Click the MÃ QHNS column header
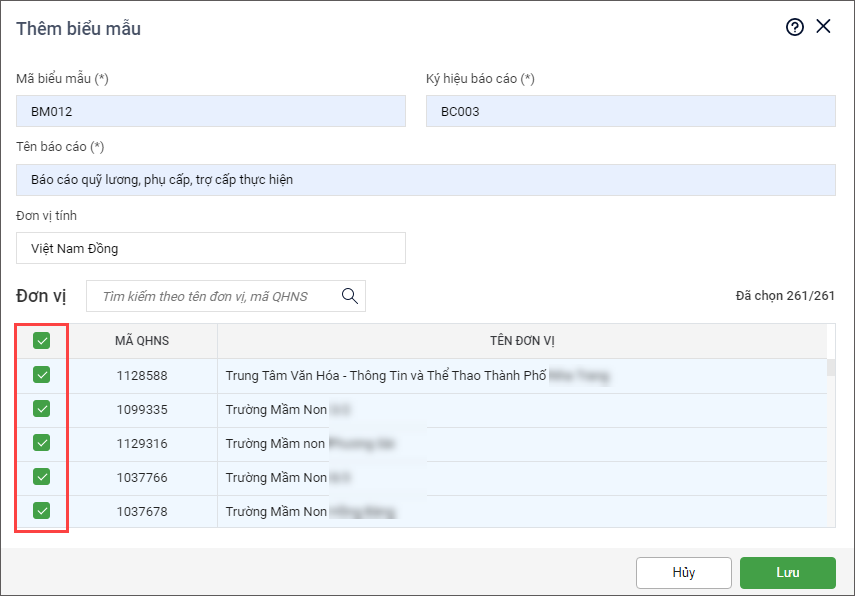 [x=142, y=341]
